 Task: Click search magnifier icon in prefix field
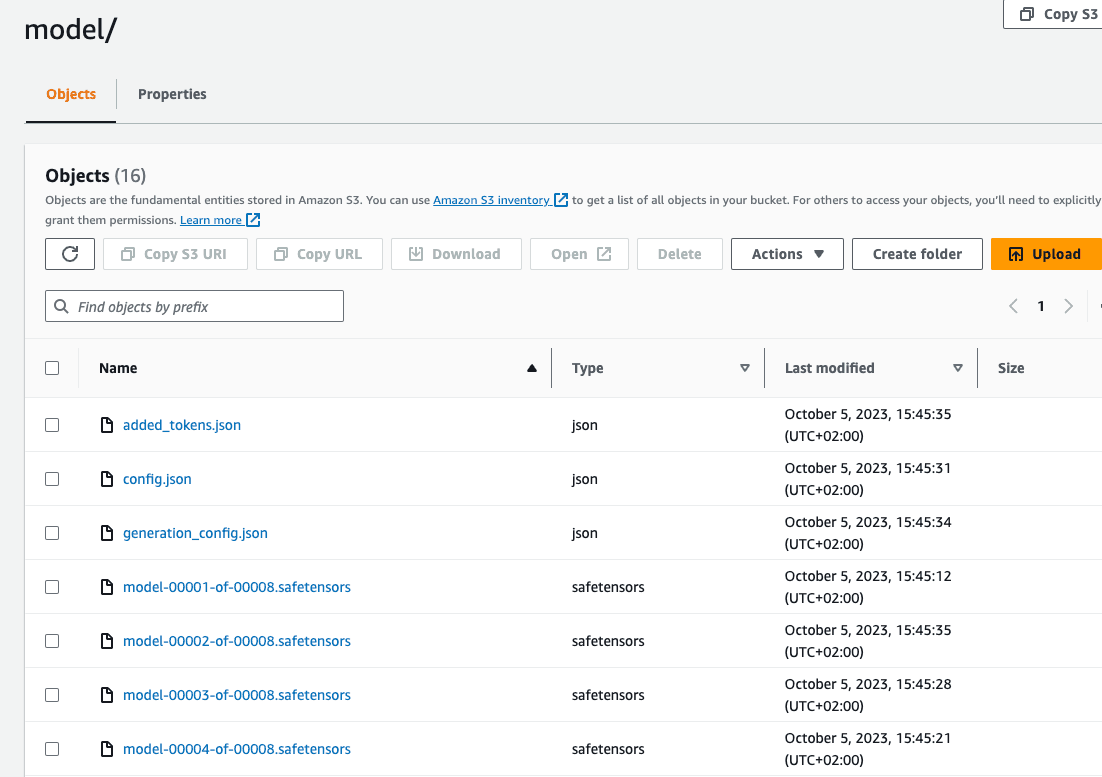(x=62, y=307)
